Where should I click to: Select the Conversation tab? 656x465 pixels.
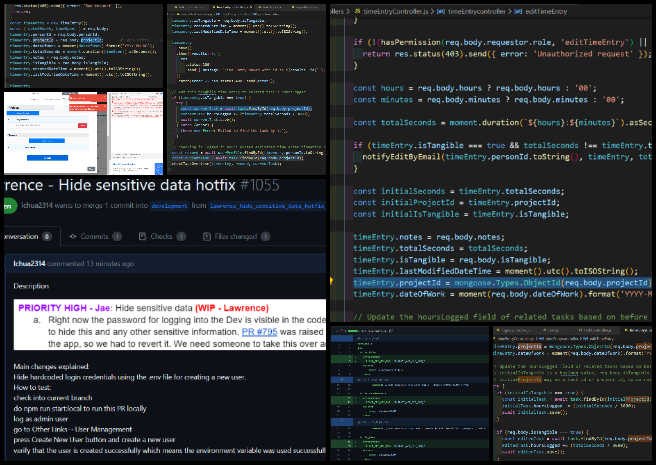pos(28,236)
